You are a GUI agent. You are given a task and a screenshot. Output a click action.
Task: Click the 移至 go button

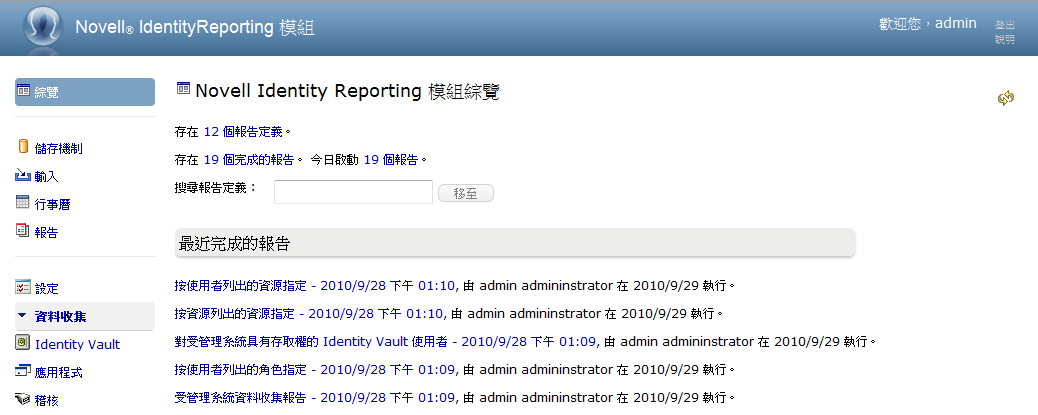[x=466, y=193]
